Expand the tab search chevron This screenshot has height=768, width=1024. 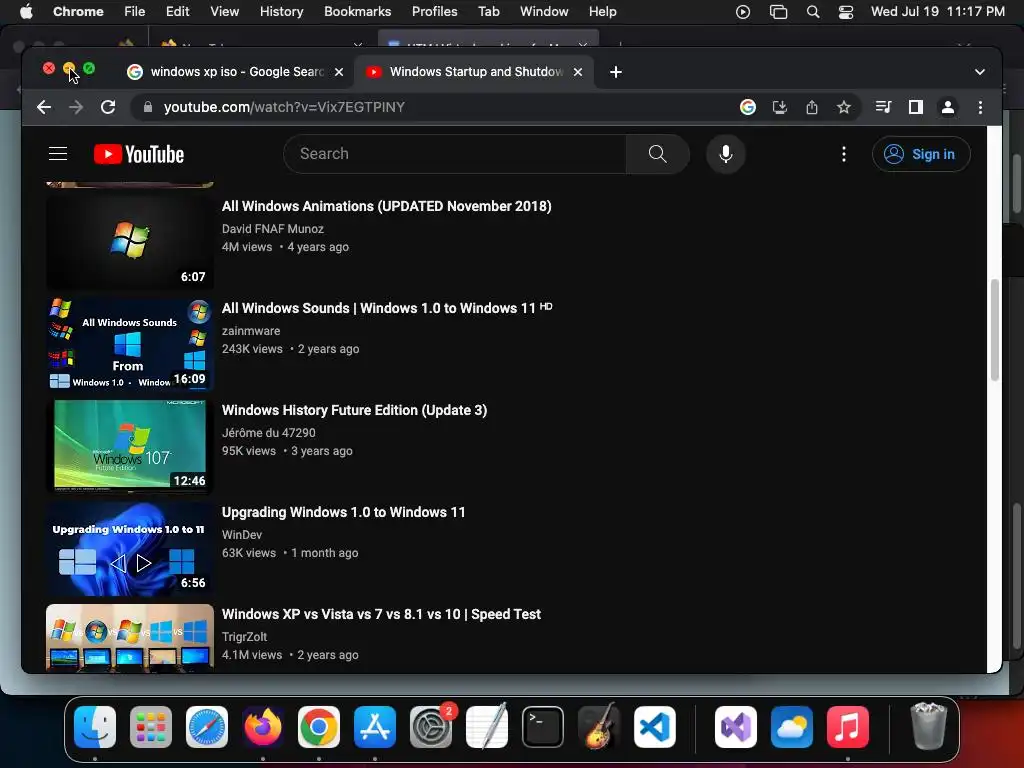tap(980, 72)
